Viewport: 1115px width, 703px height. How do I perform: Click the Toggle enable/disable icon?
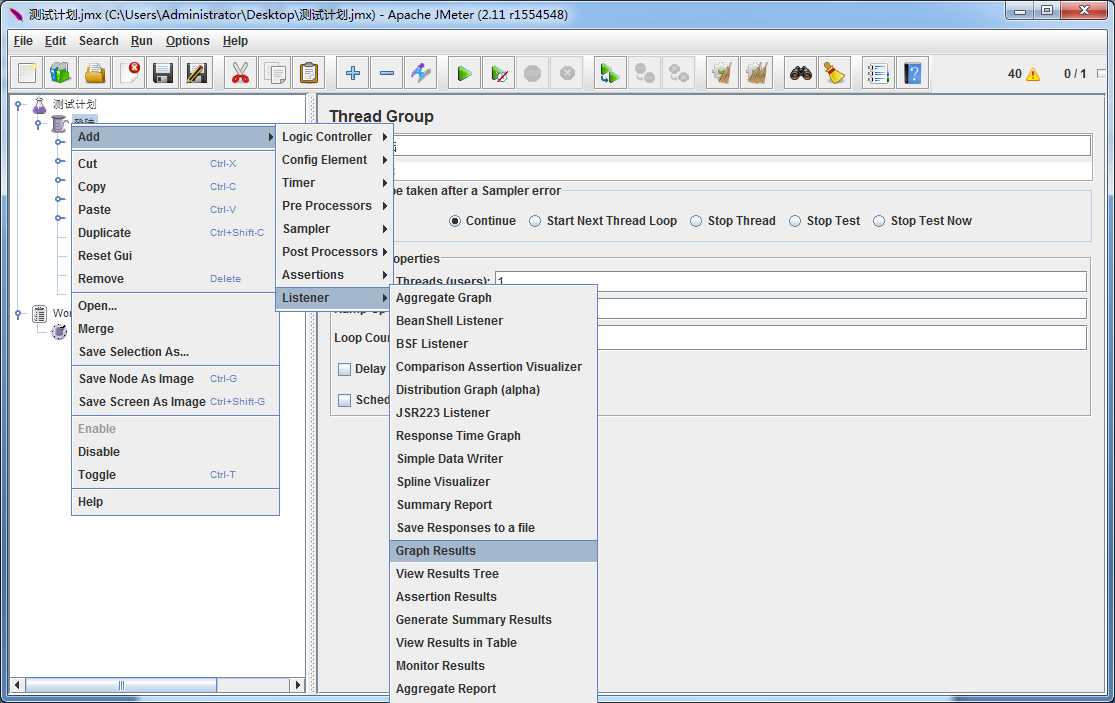tap(420, 73)
